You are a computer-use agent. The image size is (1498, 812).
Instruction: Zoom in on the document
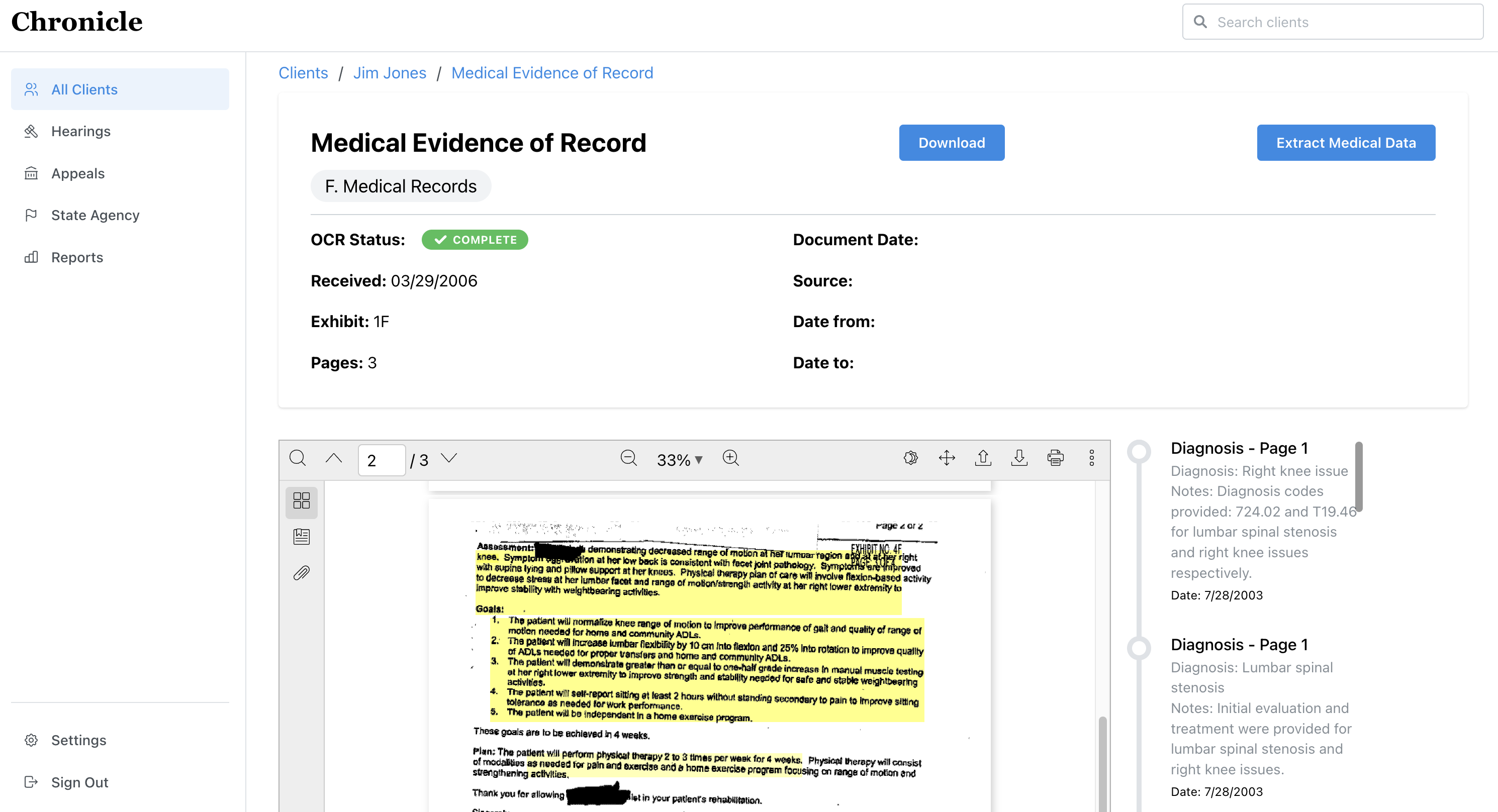pyautogui.click(x=730, y=458)
